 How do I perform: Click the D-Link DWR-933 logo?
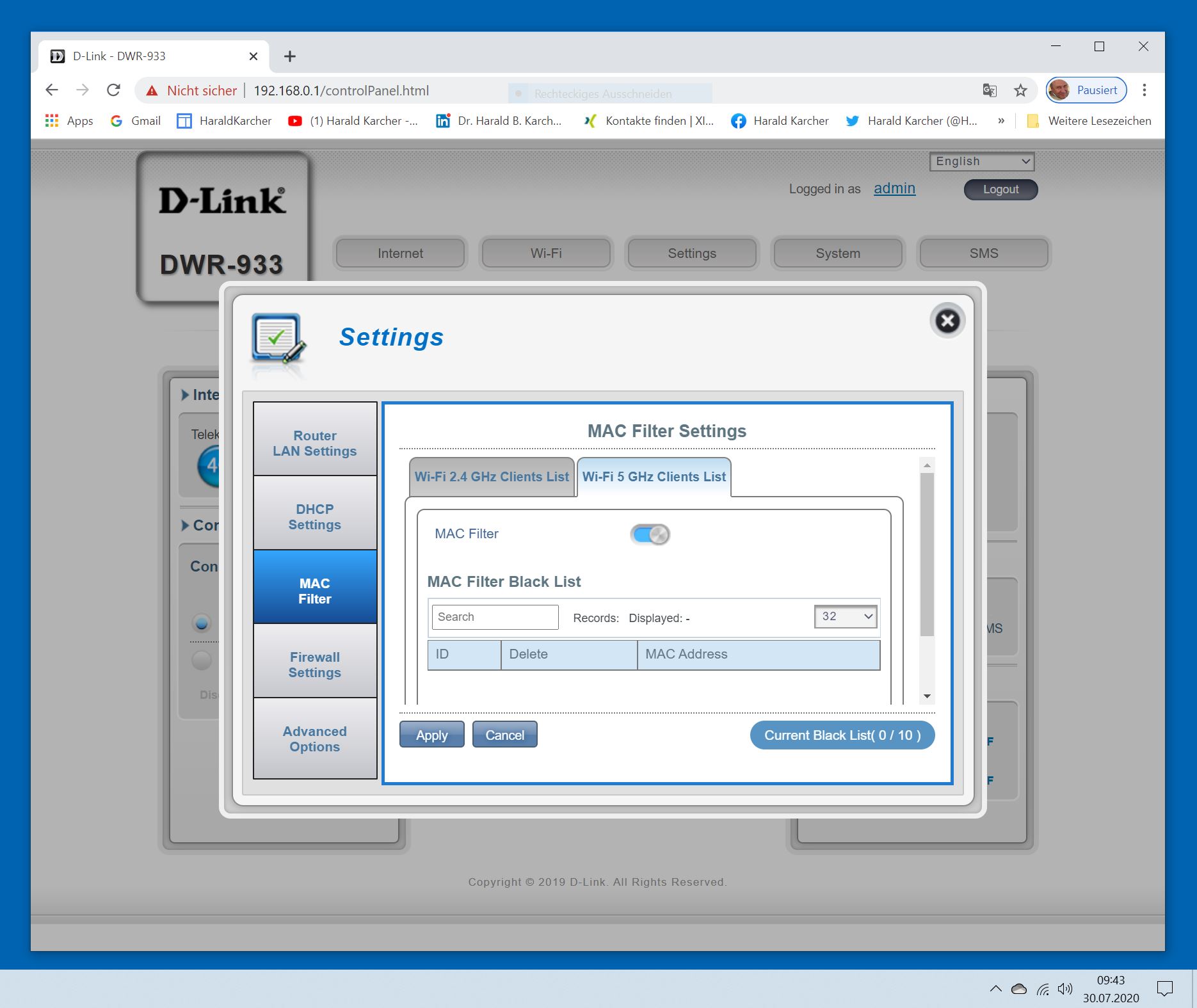click(222, 227)
